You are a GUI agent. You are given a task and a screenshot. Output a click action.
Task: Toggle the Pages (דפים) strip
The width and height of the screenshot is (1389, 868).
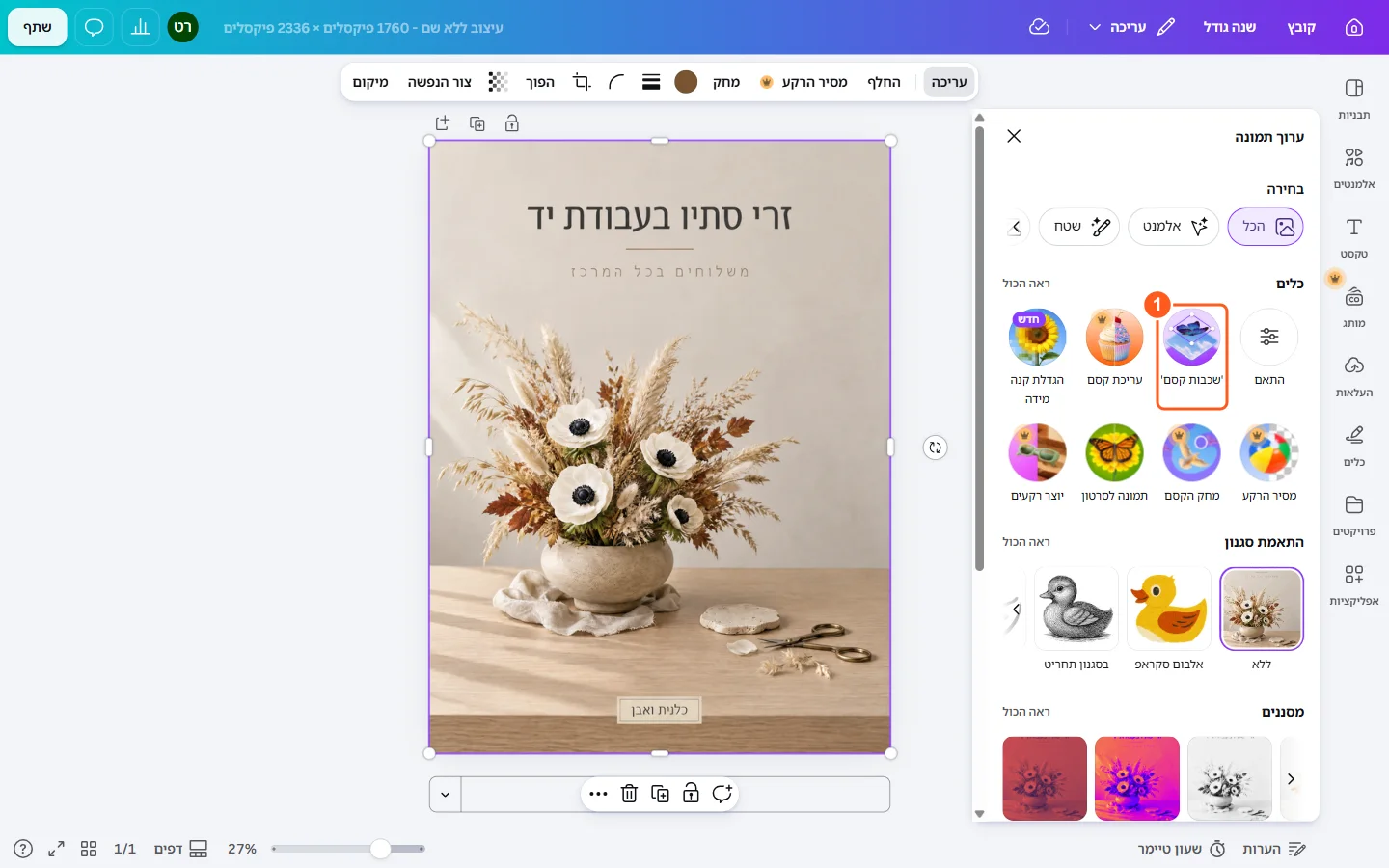click(181, 849)
